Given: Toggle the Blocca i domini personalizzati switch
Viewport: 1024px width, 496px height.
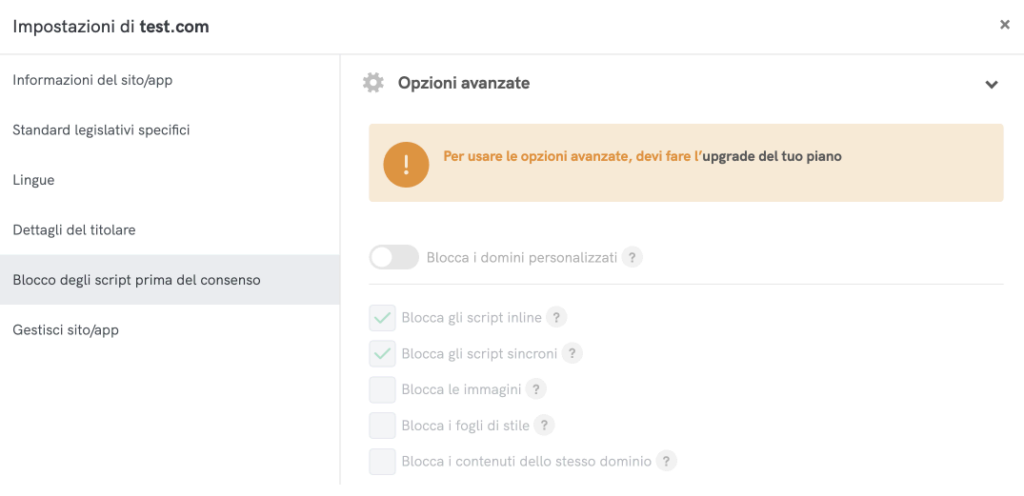Looking at the screenshot, I should click(x=393, y=257).
